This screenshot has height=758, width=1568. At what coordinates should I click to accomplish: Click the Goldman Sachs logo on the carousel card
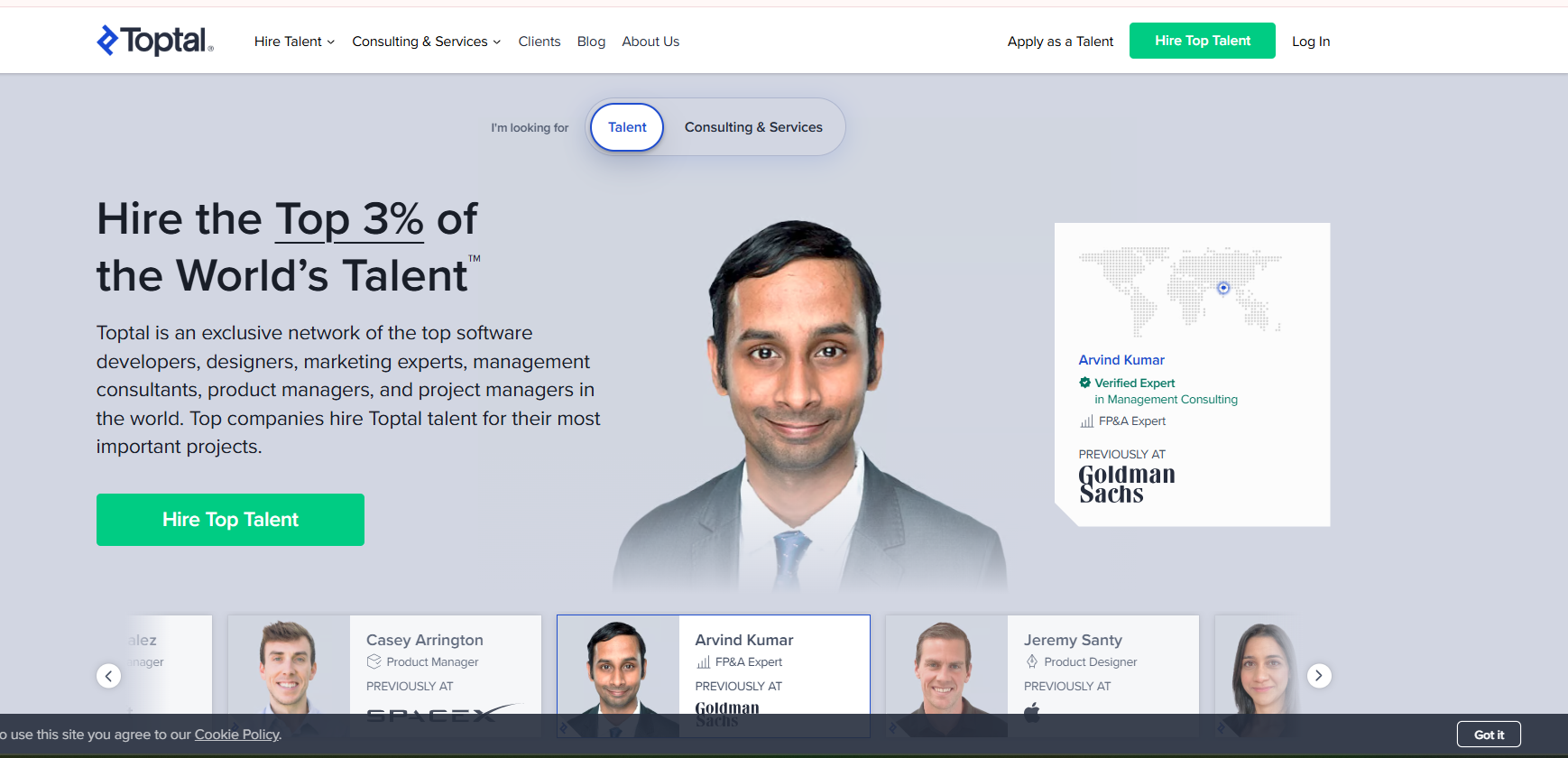point(727,714)
